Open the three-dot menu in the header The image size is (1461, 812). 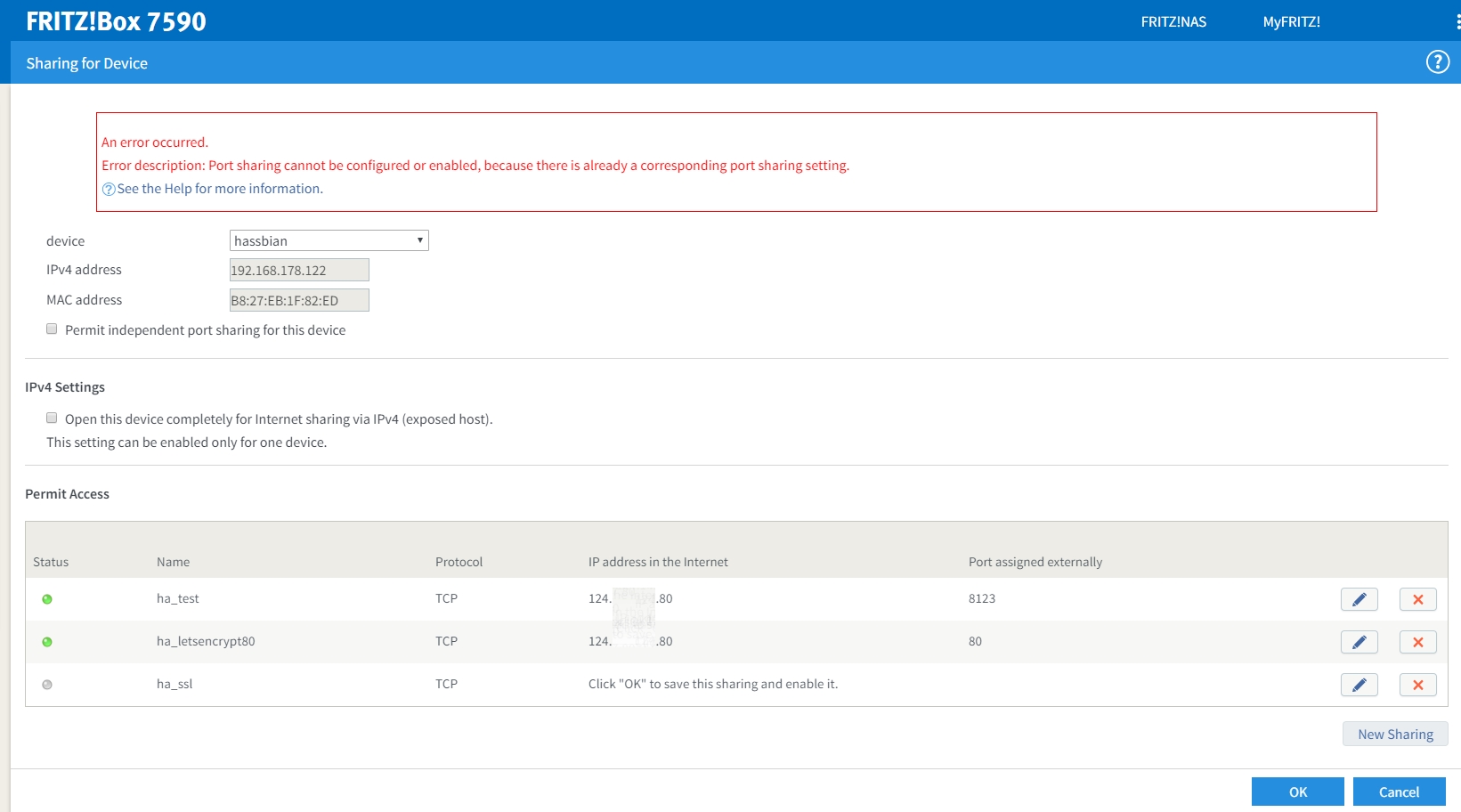pyautogui.click(x=1455, y=20)
